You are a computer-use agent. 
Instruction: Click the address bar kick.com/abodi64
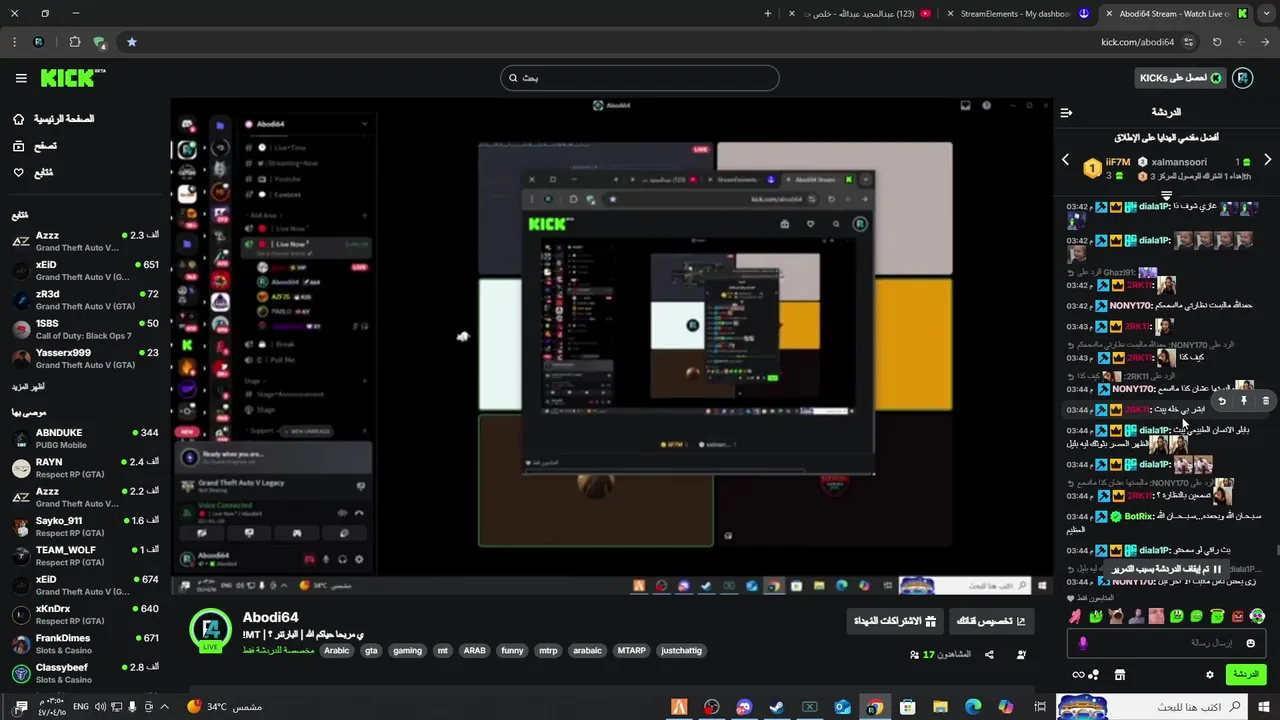click(1137, 42)
